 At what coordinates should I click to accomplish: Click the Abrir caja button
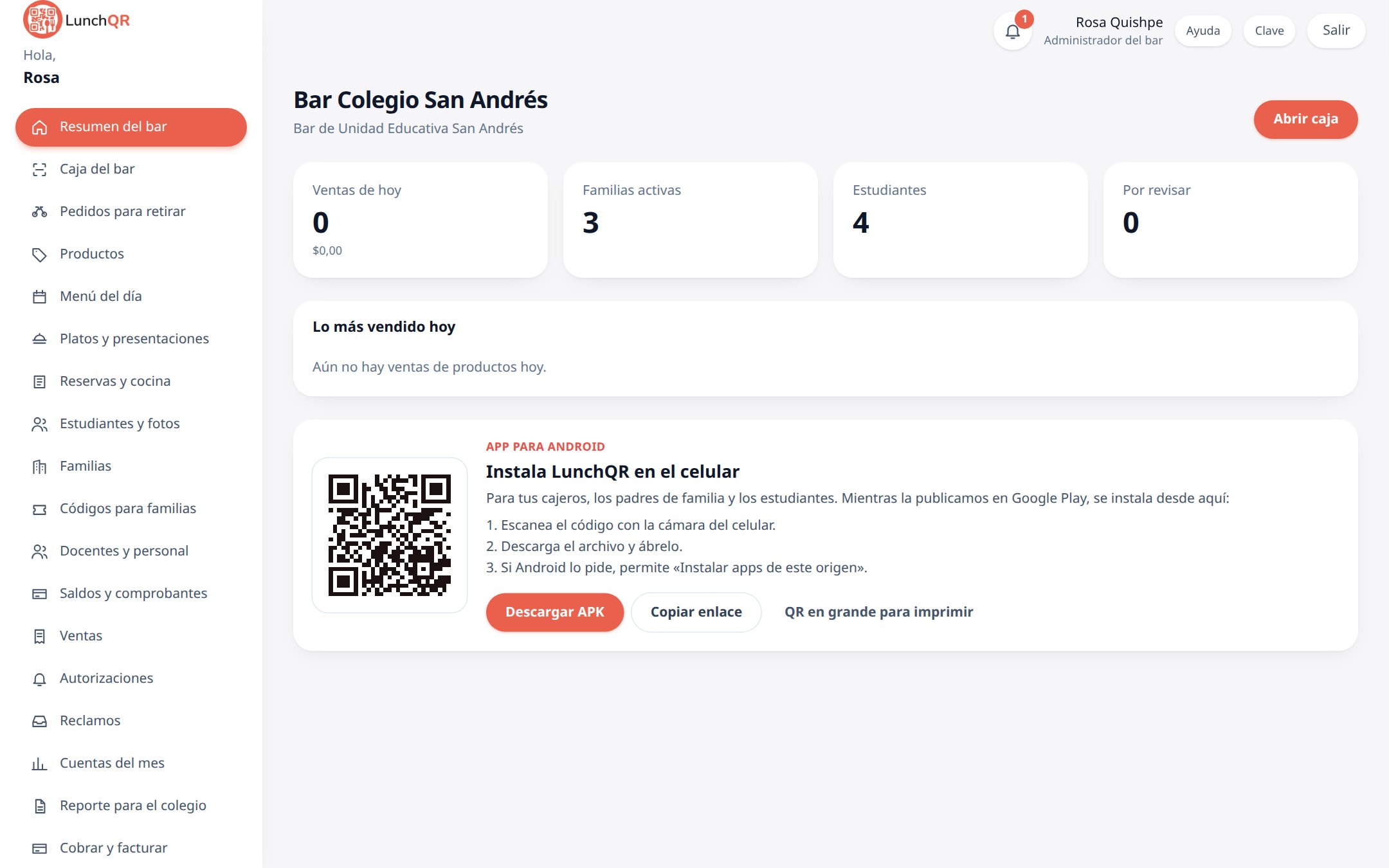point(1305,119)
